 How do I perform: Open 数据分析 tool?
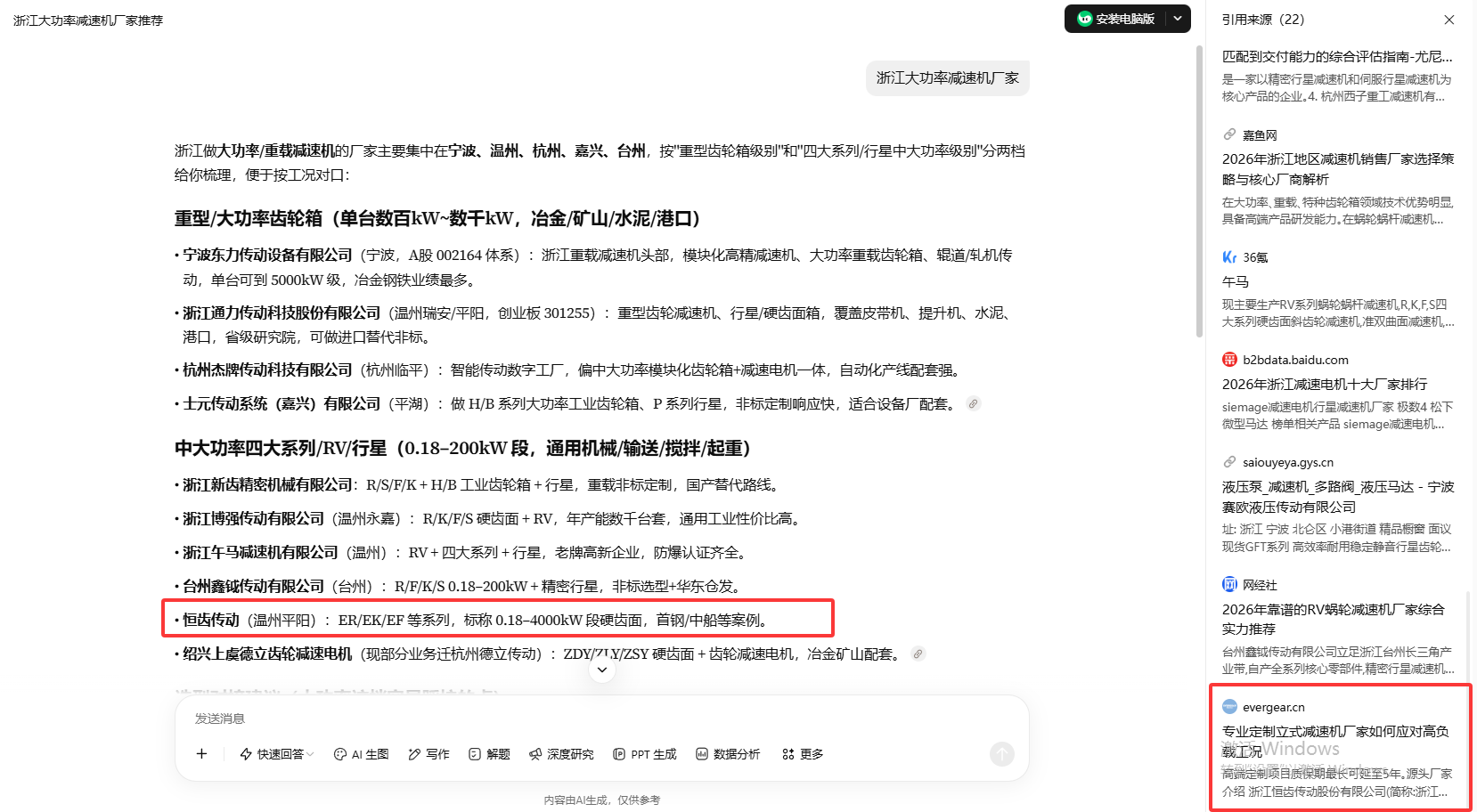coord(728,754)
